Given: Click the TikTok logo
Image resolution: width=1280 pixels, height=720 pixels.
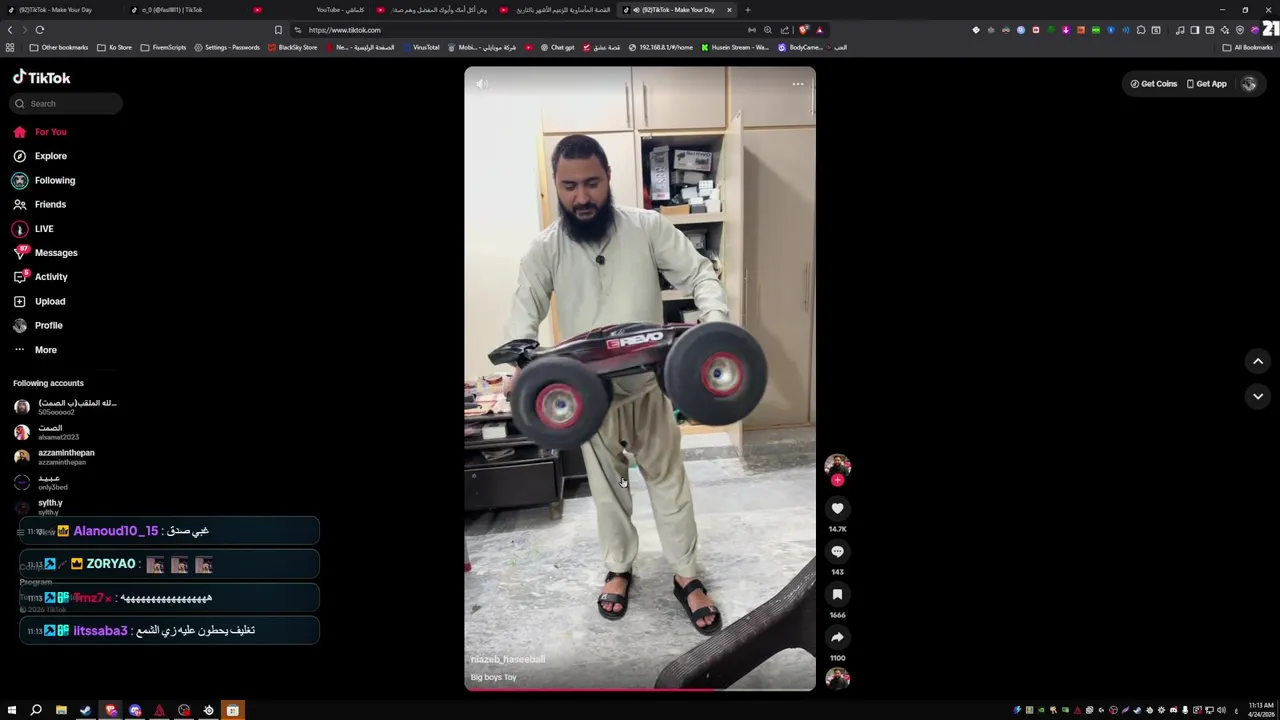Looking at the screenshot, I should [x=42, y=77].
